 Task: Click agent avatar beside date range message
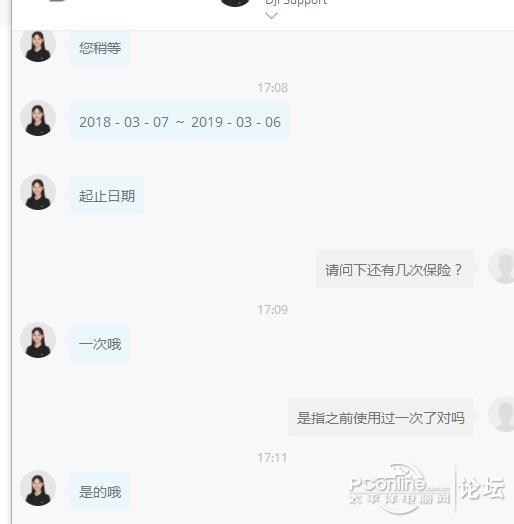point(38,118)
